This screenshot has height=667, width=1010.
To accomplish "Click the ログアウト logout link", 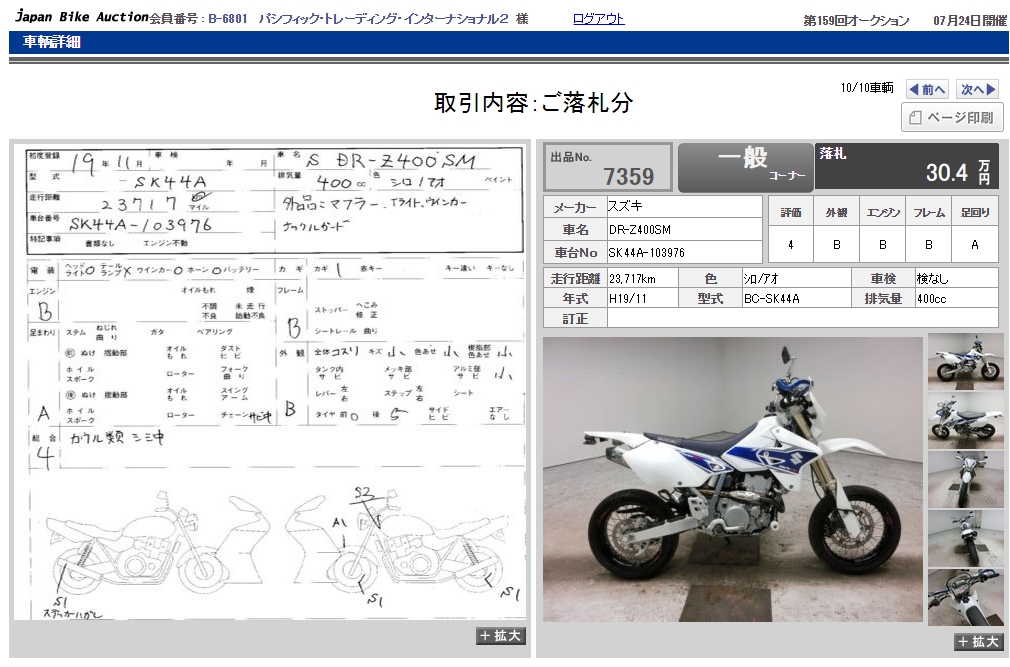I will [x=598, y=19].
